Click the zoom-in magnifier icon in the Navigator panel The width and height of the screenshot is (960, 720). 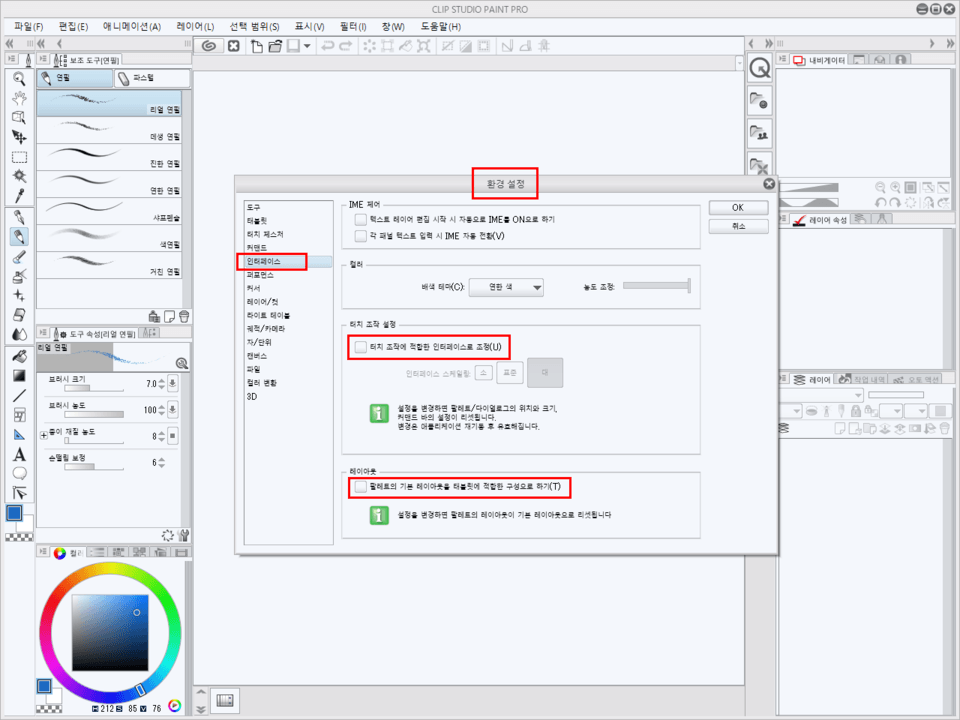tap(895, 187)
